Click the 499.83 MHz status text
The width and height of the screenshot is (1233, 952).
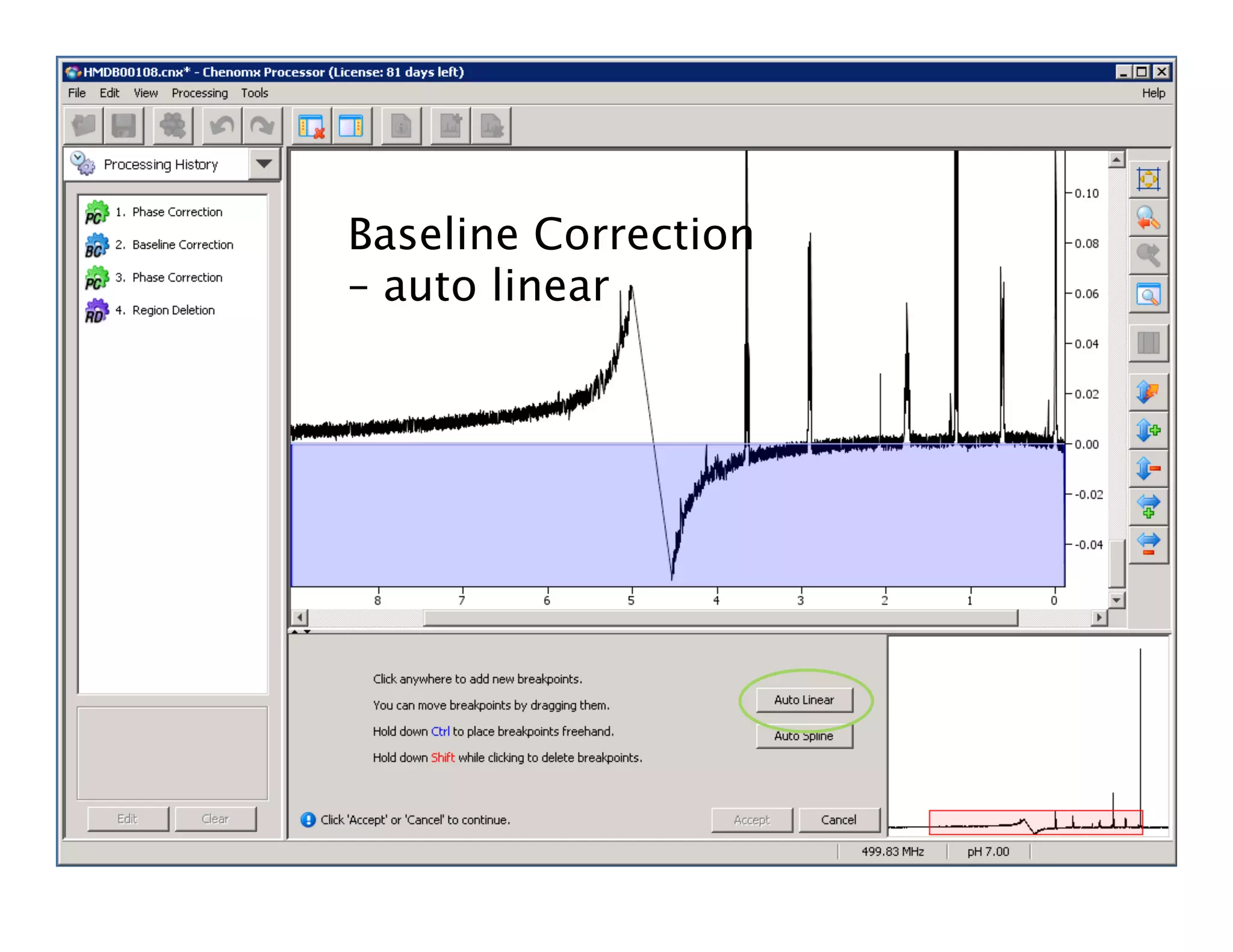click(x=892, y=852)
